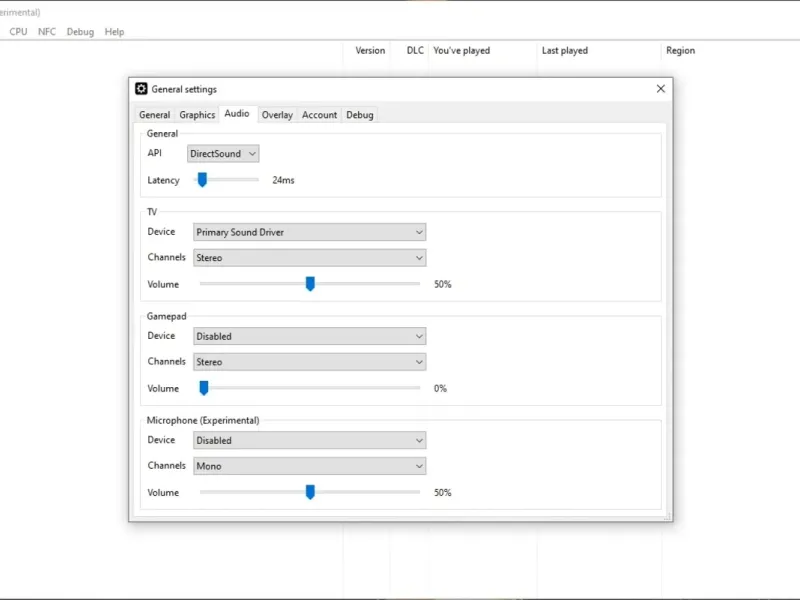Viewport: 800px width, 600px height.
Task: Open the Microphone Device dropdown
Action: (310, 440)
